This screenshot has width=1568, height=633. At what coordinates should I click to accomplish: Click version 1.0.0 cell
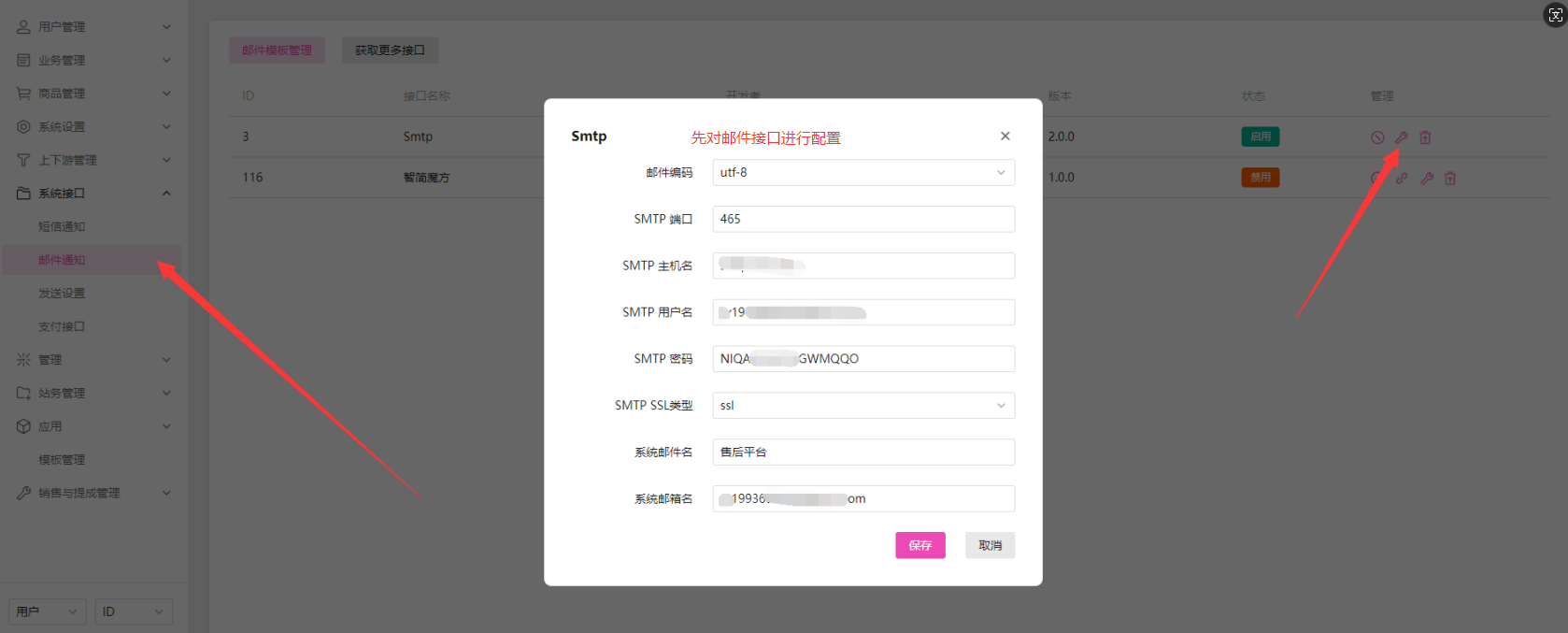pos(1062,178)
